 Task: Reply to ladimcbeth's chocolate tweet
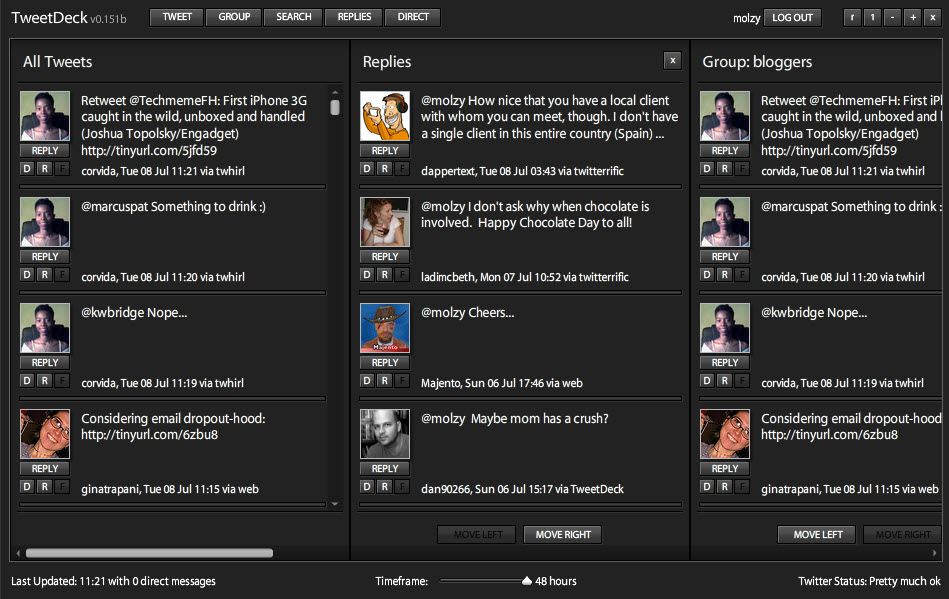[385, 257]
